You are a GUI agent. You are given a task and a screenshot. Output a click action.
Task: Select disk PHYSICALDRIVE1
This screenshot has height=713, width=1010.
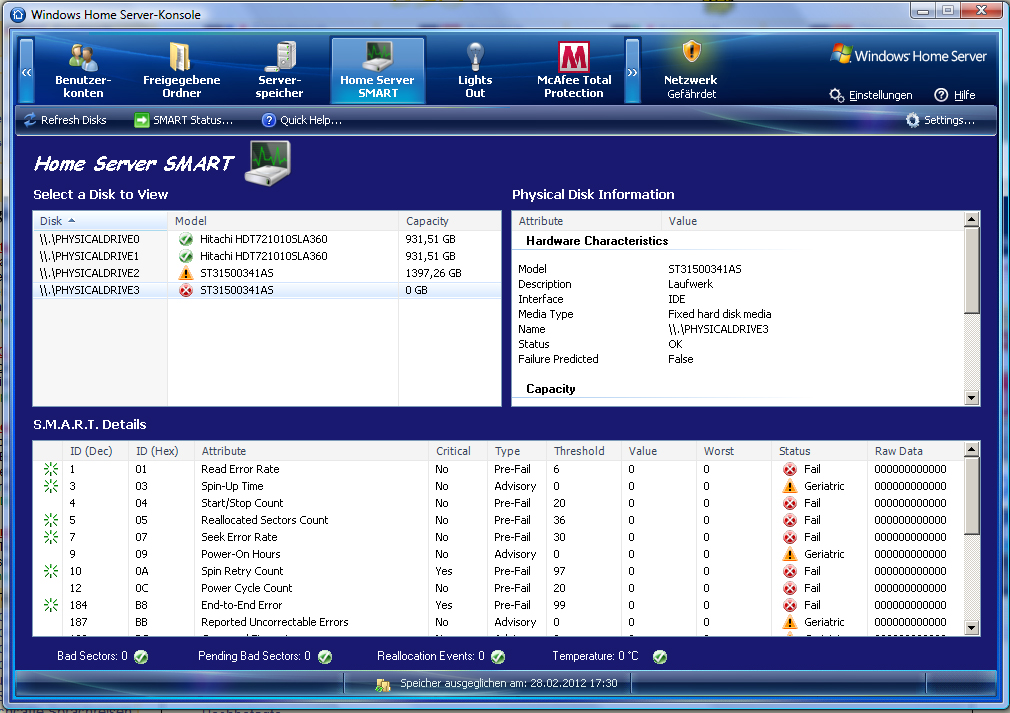click(x=267, y=256)
